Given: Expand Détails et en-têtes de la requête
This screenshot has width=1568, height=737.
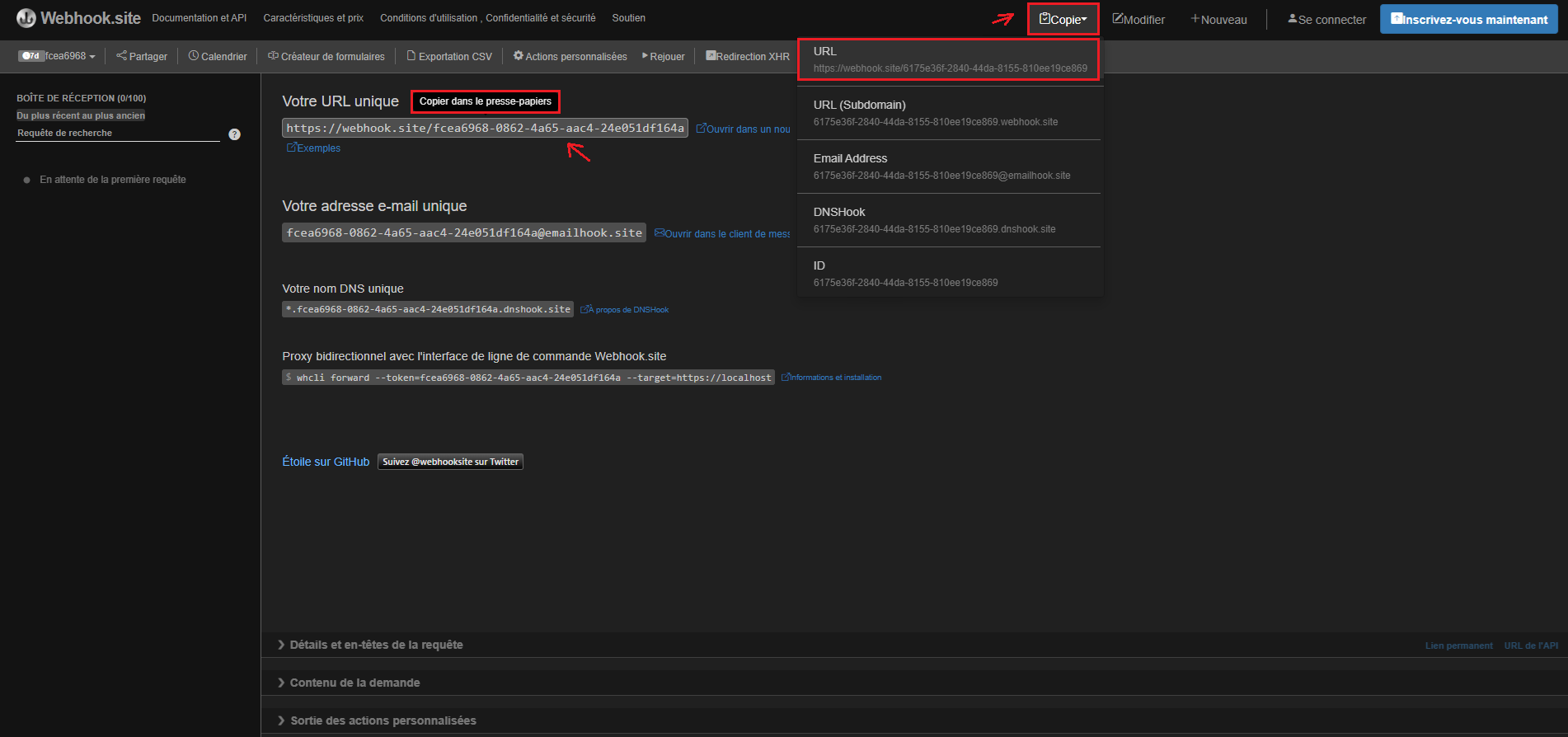Looking at the screenshot, I should [x=376, y=645].
